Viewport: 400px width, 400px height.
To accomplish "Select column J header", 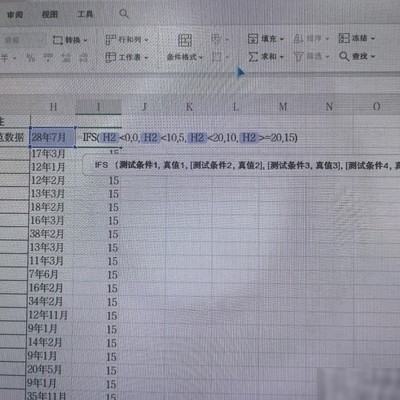I will 144,107.
